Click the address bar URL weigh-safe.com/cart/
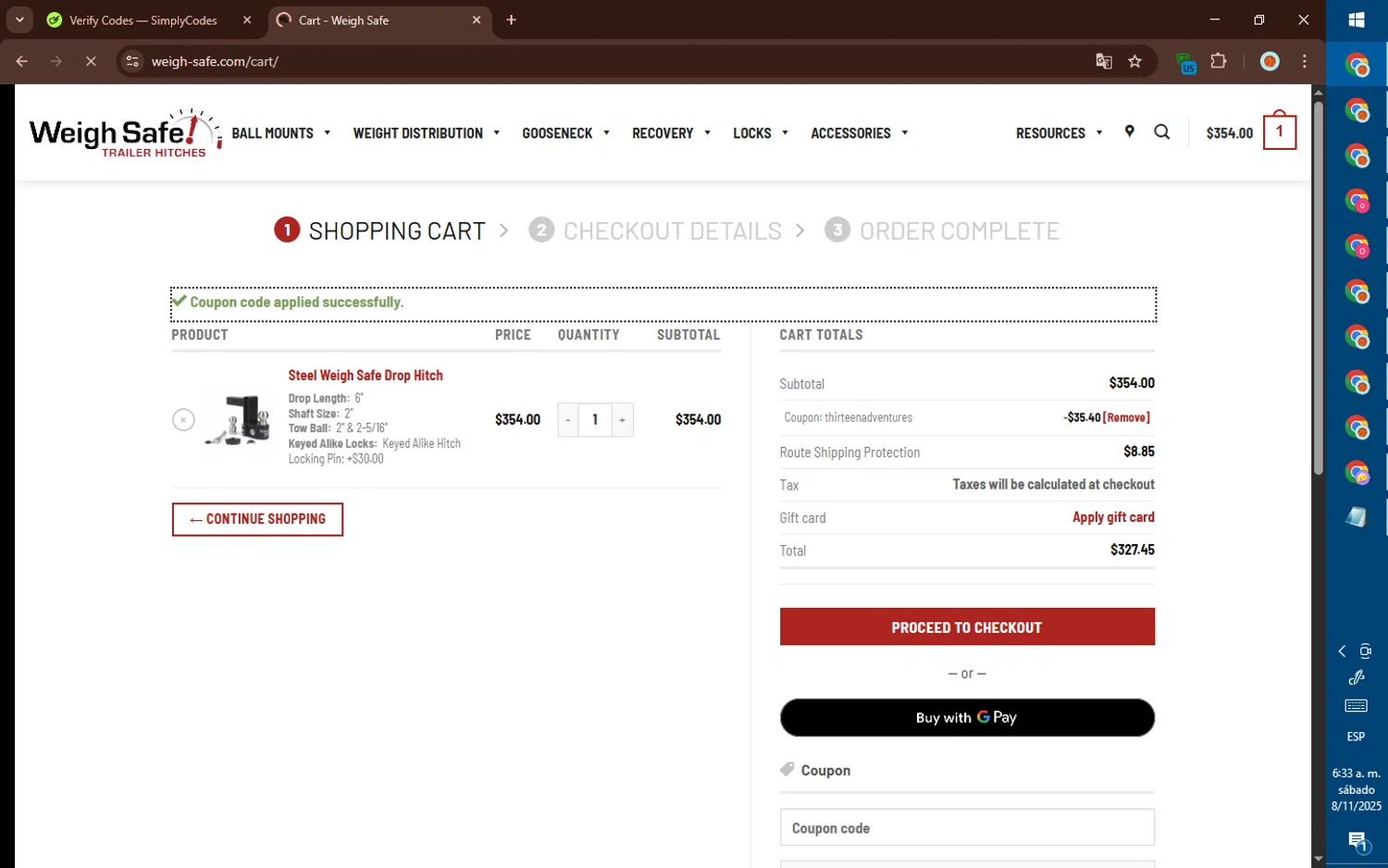This screenshot has height=868, width=1388. pyautogui.click(x=215, y=61)
